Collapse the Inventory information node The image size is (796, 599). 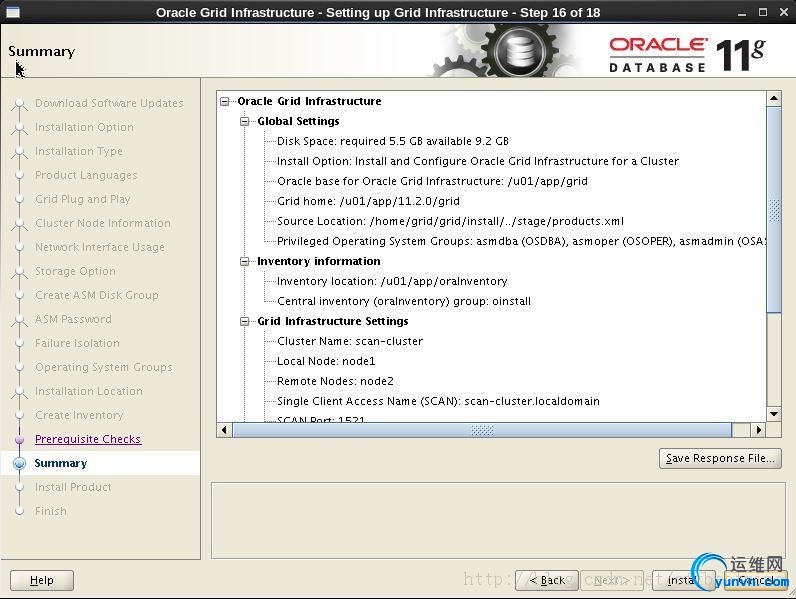click(x=245, y=261)
